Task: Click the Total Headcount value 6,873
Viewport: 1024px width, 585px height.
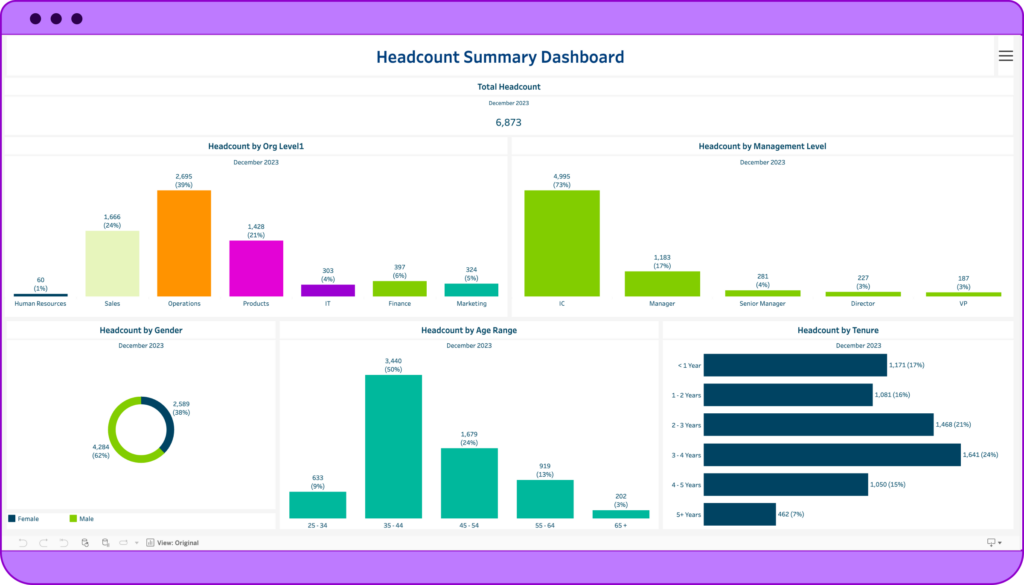Action: (x=508, y=122)
